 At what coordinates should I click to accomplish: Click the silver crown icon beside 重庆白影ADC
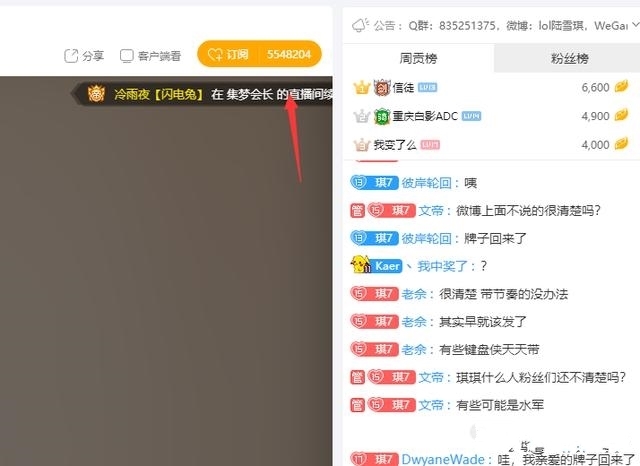point(361,116)
